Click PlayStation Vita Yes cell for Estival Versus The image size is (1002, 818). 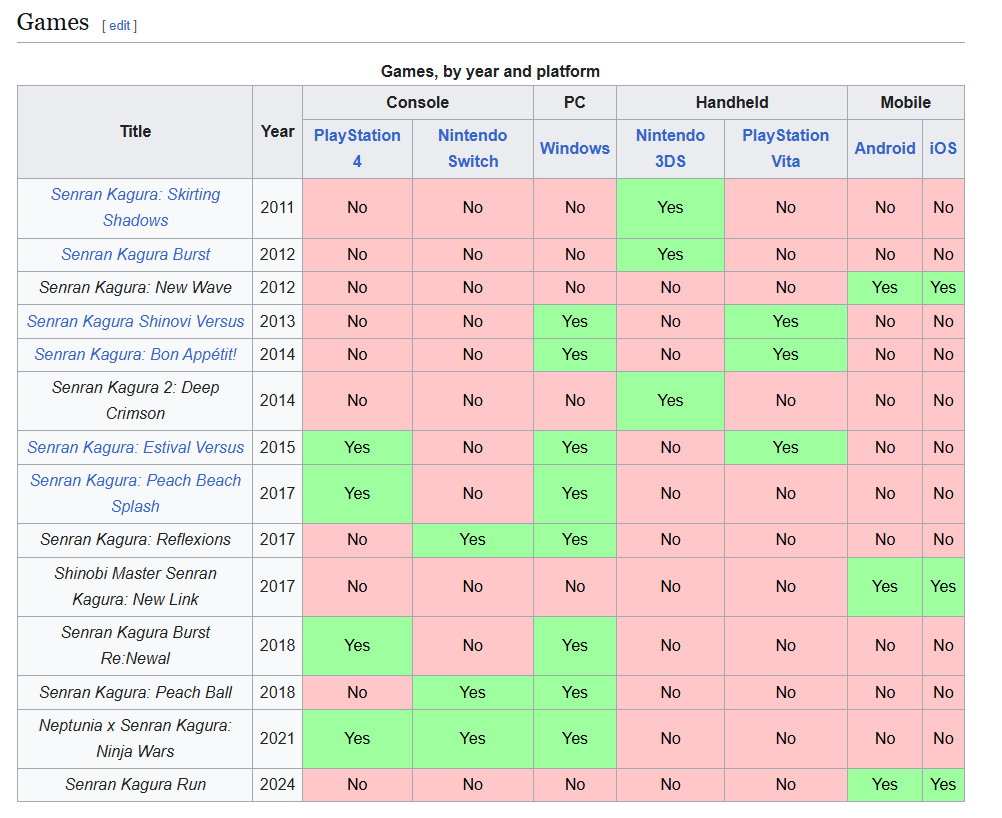785,447
